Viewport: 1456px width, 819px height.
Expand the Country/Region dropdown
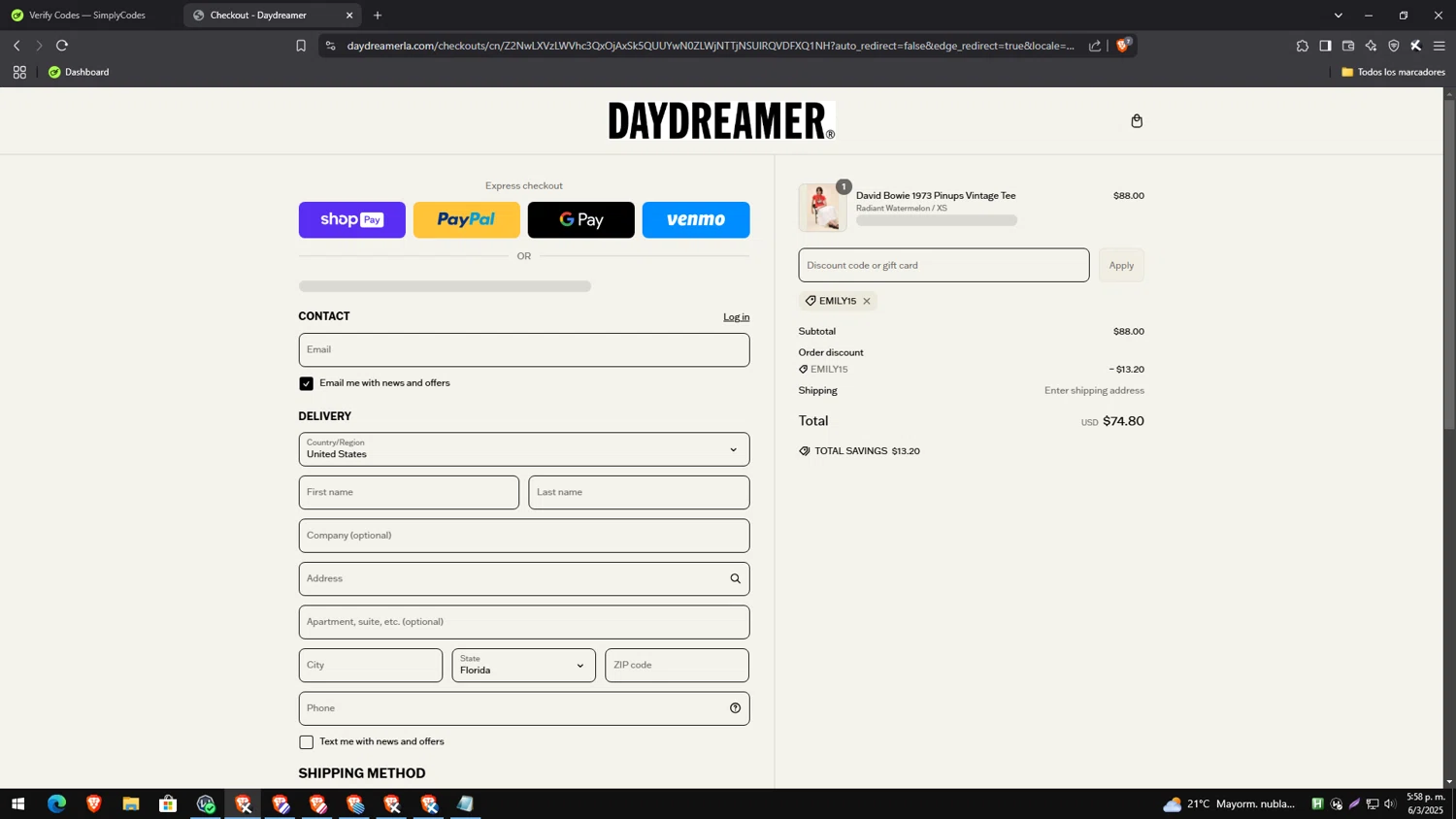(x=524, y=449)
